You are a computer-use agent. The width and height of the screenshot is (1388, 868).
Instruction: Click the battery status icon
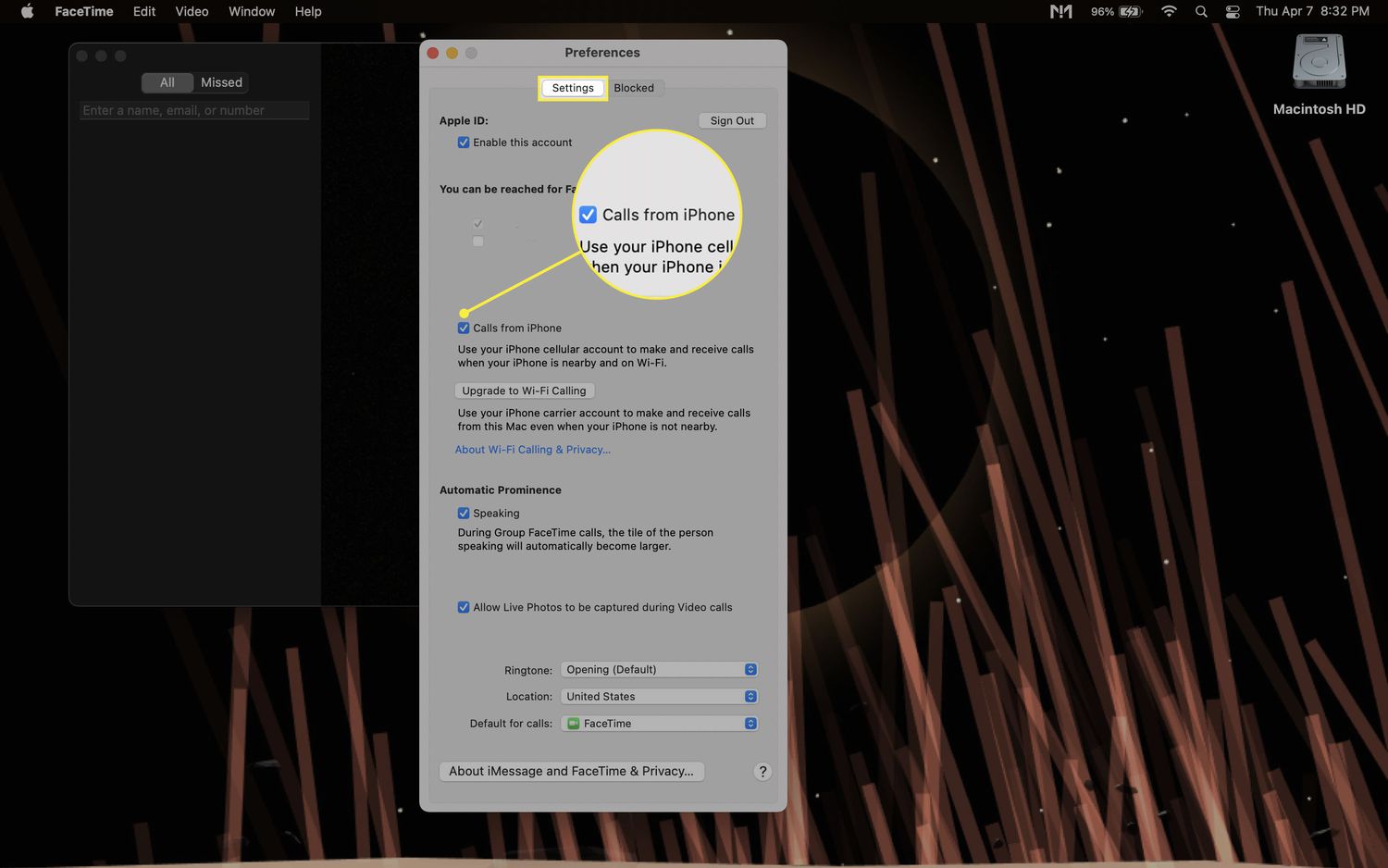[1130, 11]
